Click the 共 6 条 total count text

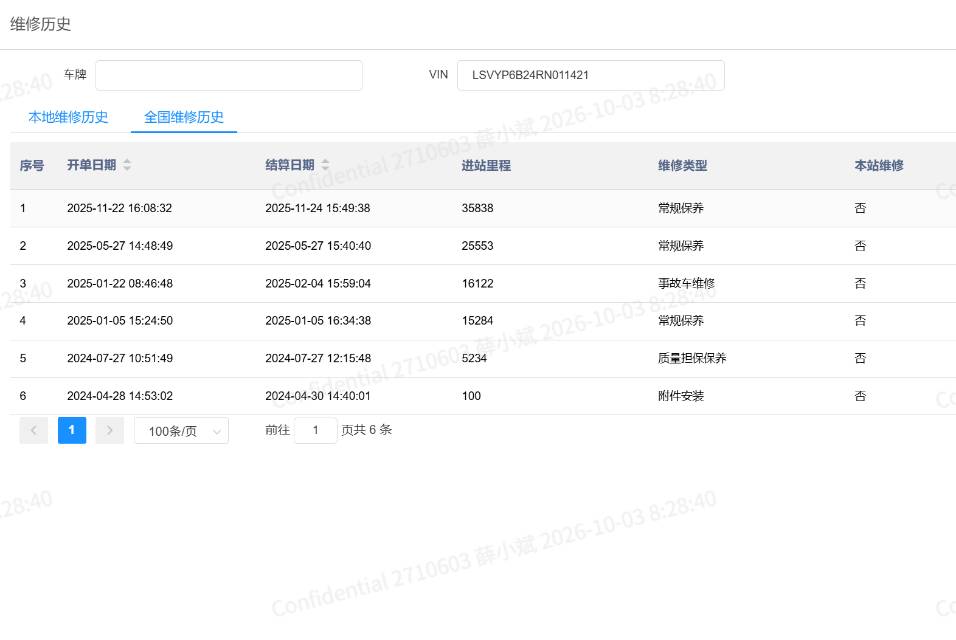[373, 430]
